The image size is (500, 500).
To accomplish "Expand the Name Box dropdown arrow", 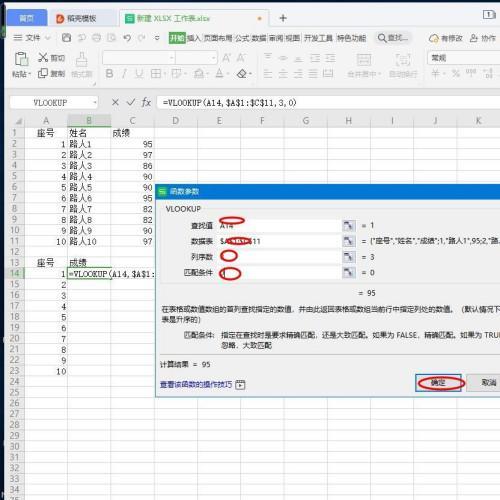I will click(x=95, y=102).
